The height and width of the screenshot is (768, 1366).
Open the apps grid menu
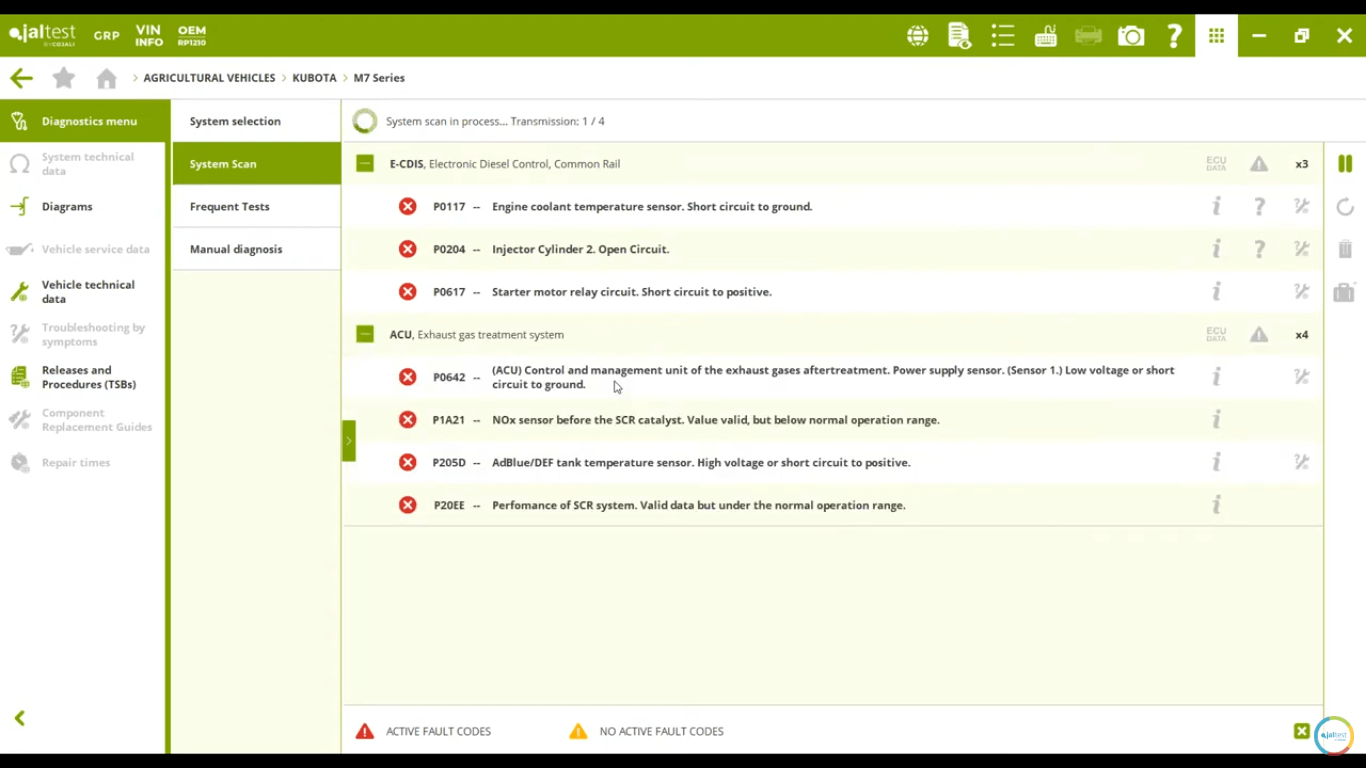coord(1216,36)
